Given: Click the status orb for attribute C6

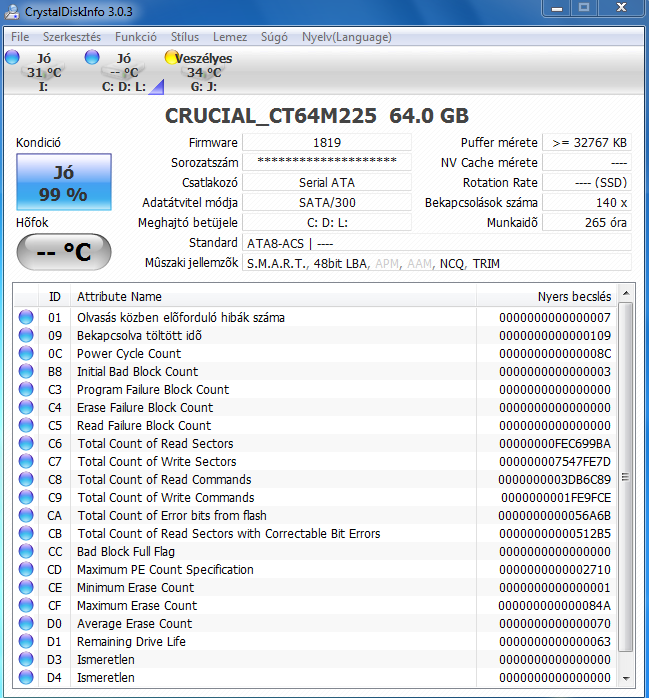Looking at the screenshot, I should tap(26, 443).
